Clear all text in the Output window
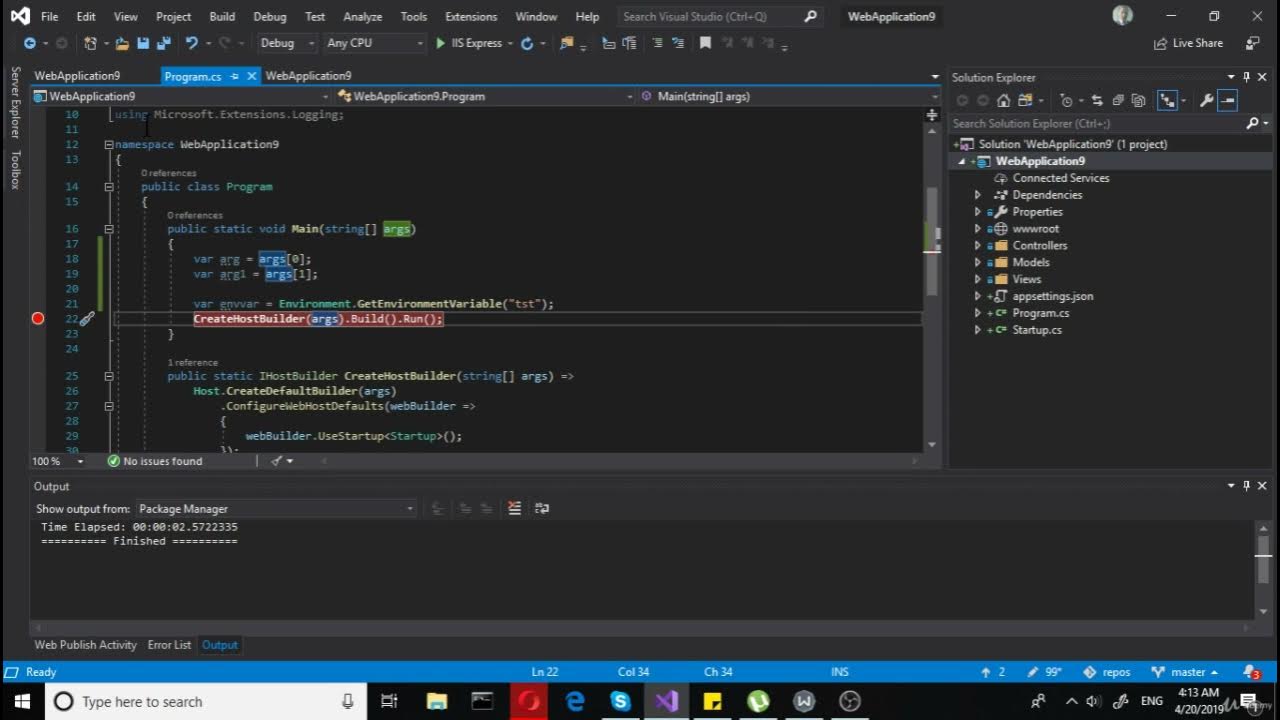This screenshot has width=1280, height=720. pos(515,508)
